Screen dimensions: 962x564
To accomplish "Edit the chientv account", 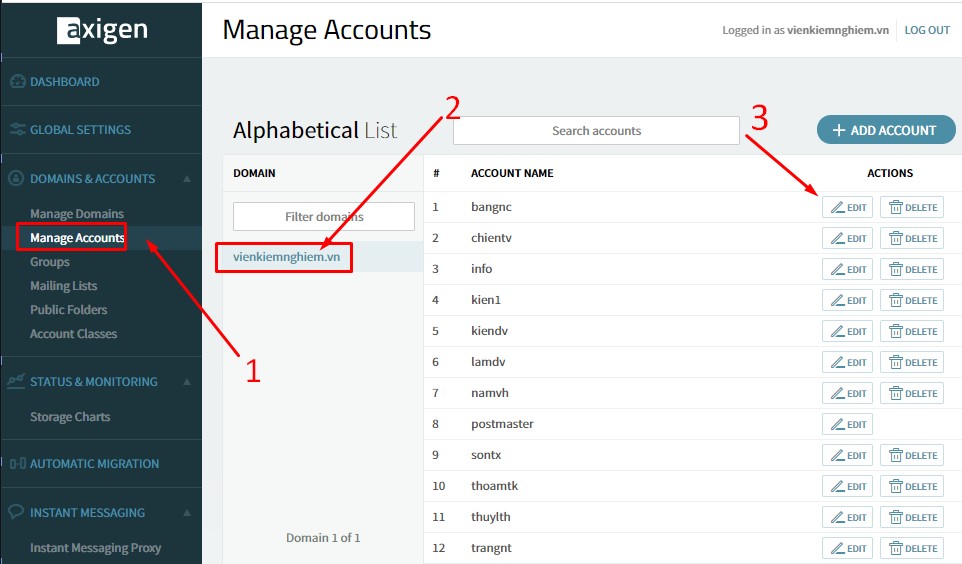I will tap(847, 238).
